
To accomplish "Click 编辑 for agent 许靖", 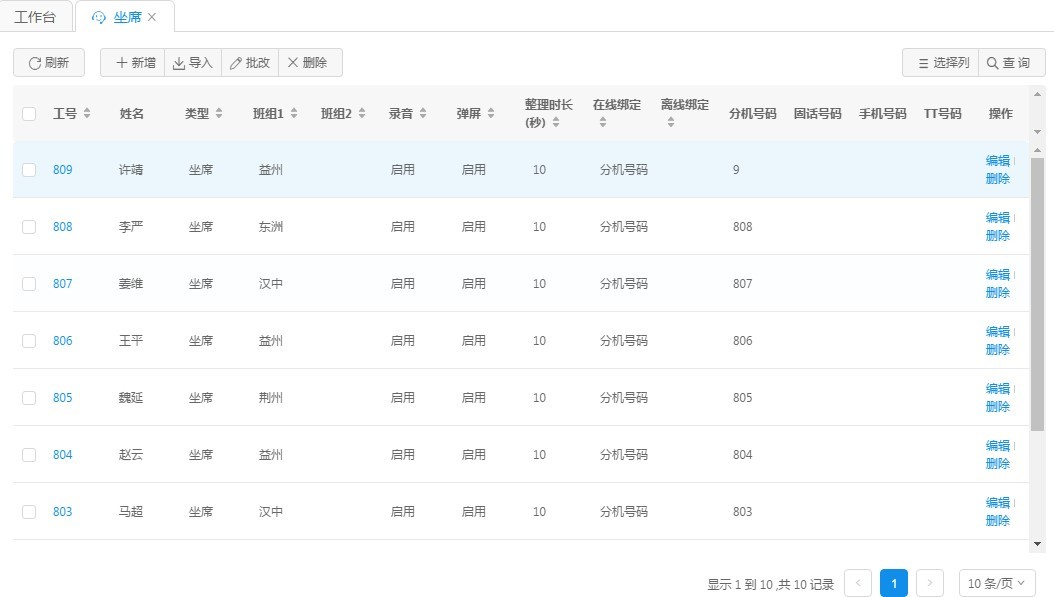I will click(x=997, y=161).
